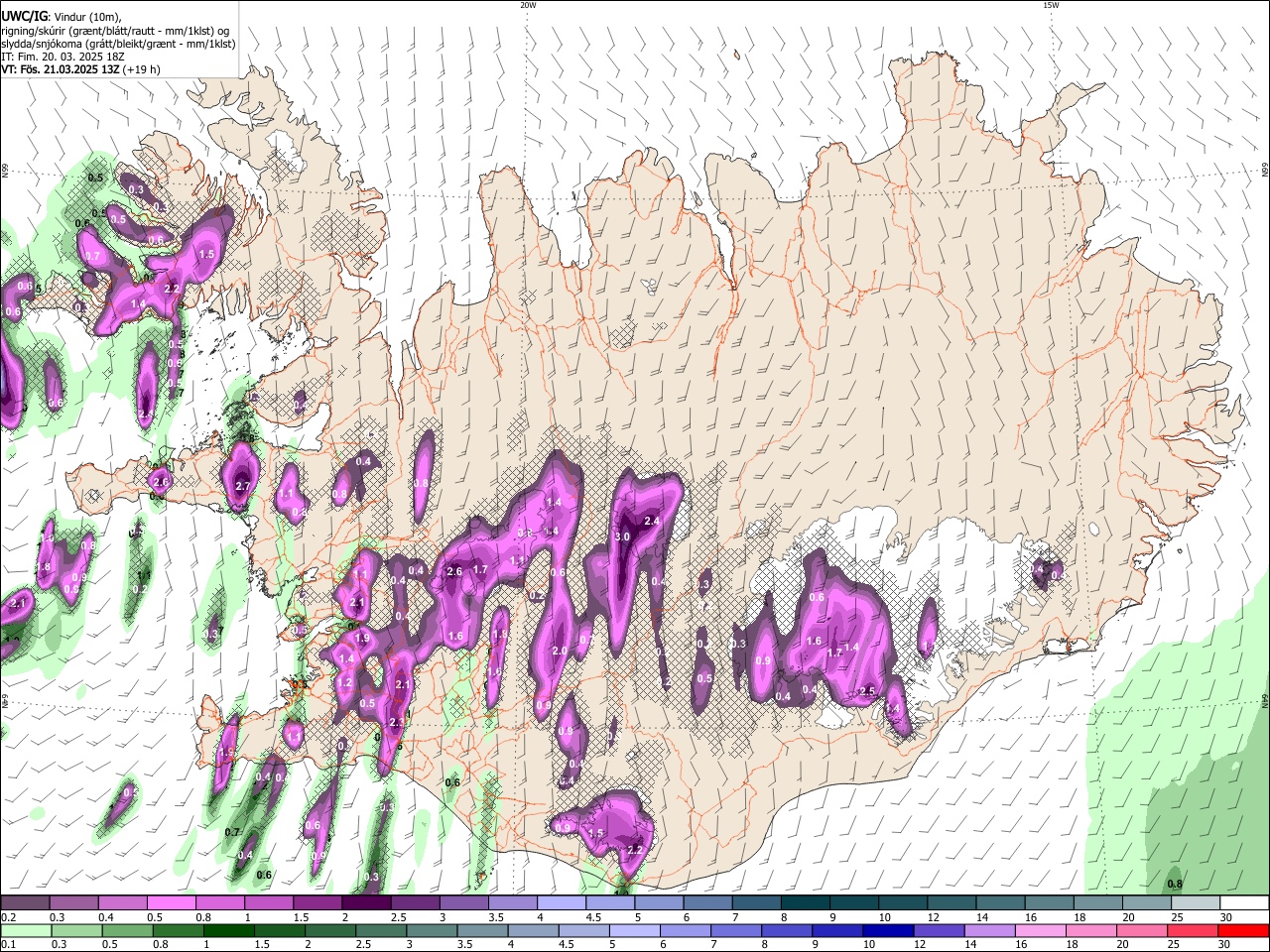1270x952 pixels.
Task: Click the "15W" longitude label
Action: tap(1051, 5)
